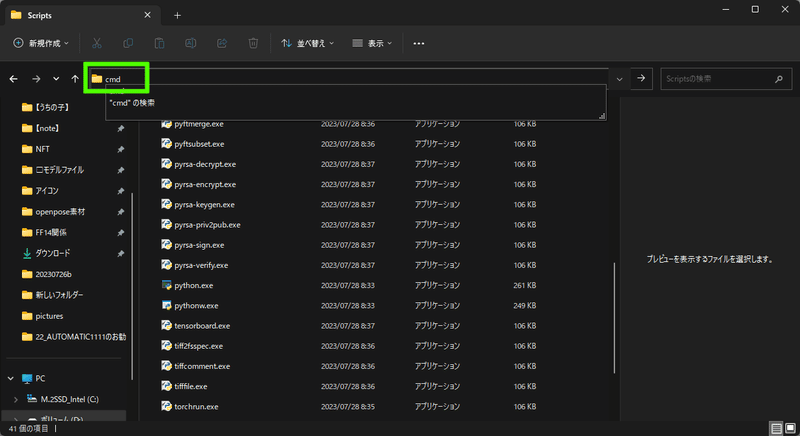The width and height of the screenshot is (800, 436).
Task: Open the 20230726b folder in sidebar
Action: click(x=47, y=274)
